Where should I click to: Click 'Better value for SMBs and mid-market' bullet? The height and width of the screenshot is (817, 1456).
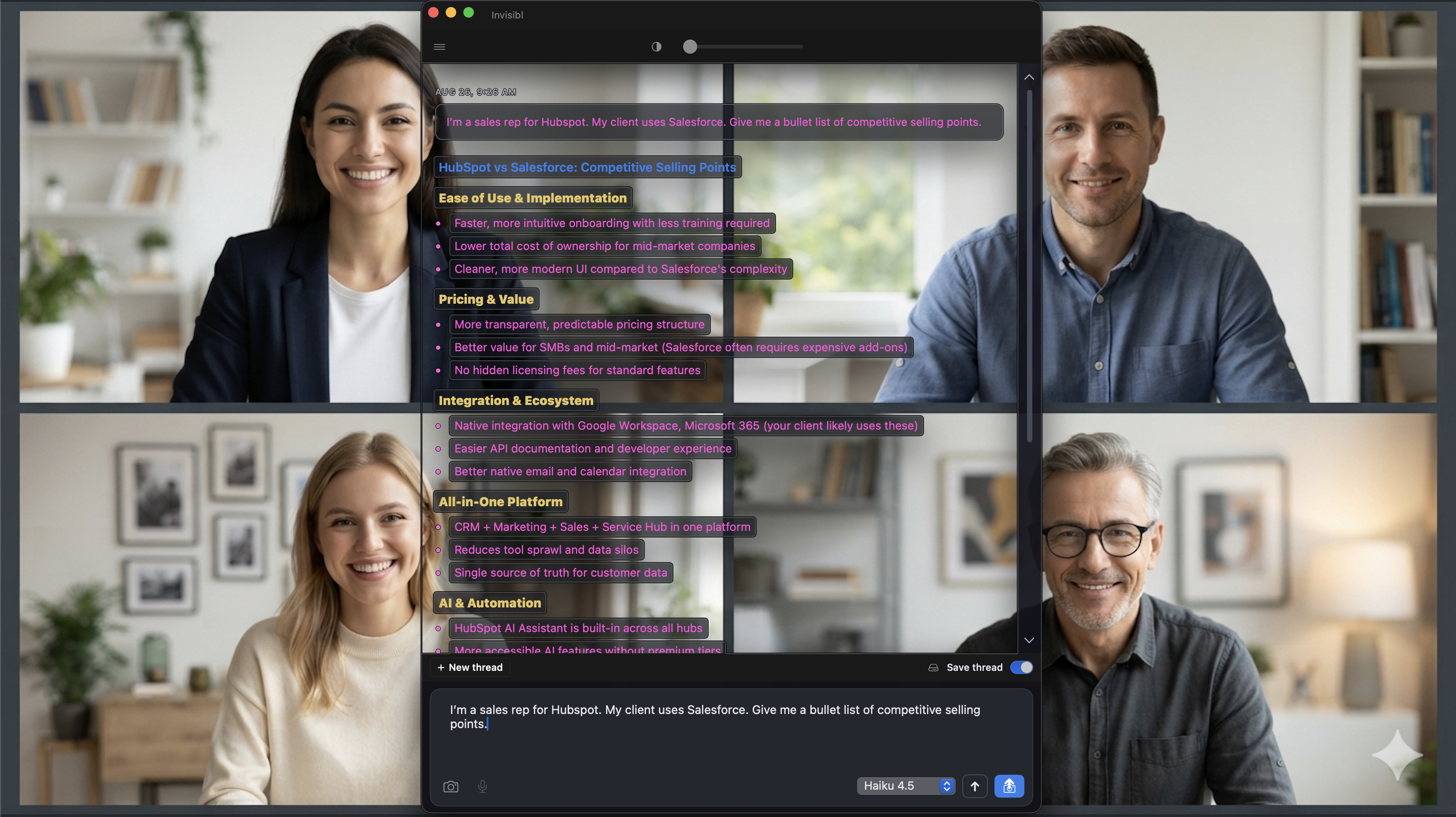point(680,347)
